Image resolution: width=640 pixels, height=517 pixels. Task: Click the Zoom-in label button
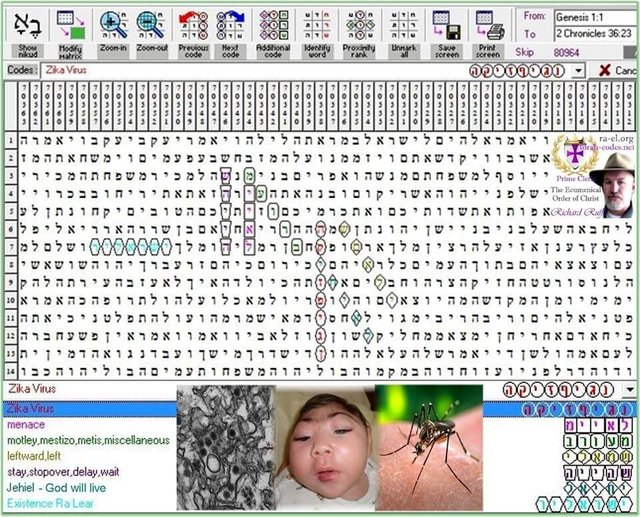pyautogui.click(x=113, y=50)
